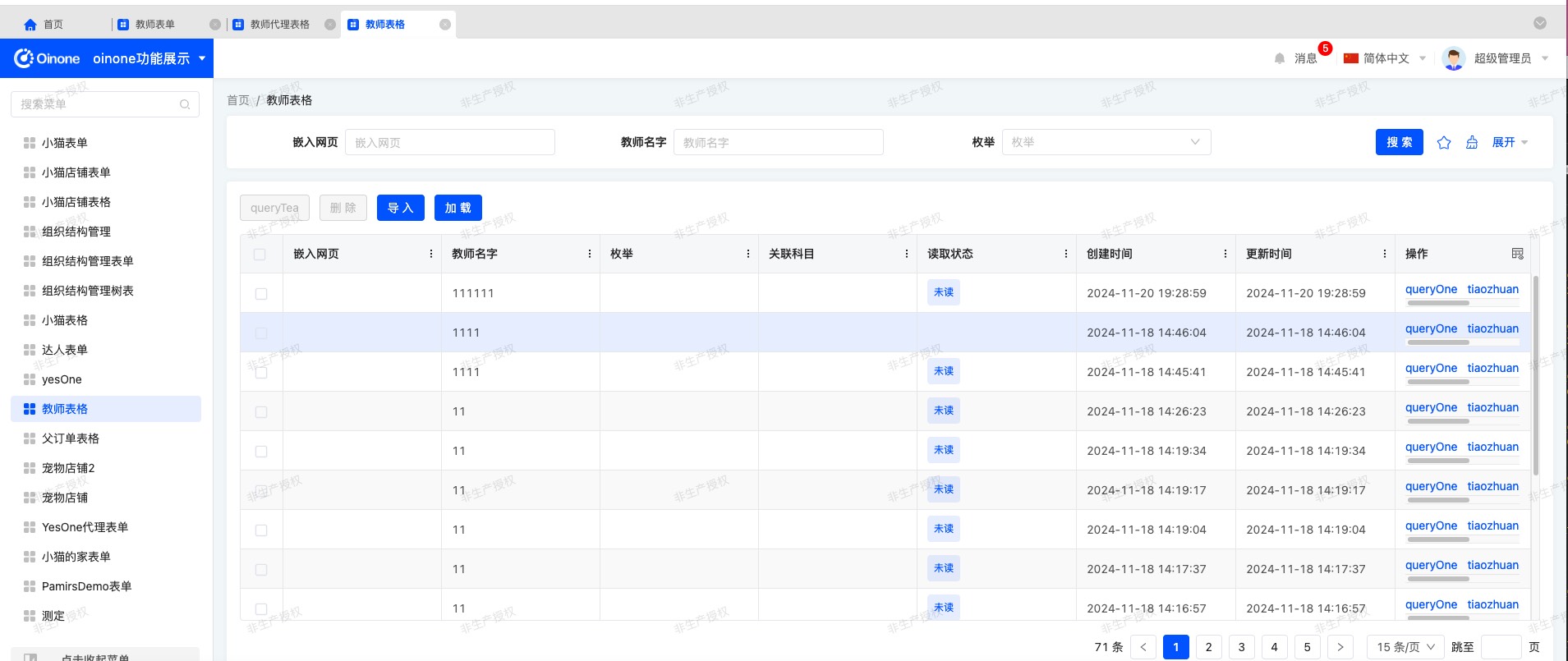Click the home icon in tab bar
The height and width of the screenshot is (661, 1568).
30,25
